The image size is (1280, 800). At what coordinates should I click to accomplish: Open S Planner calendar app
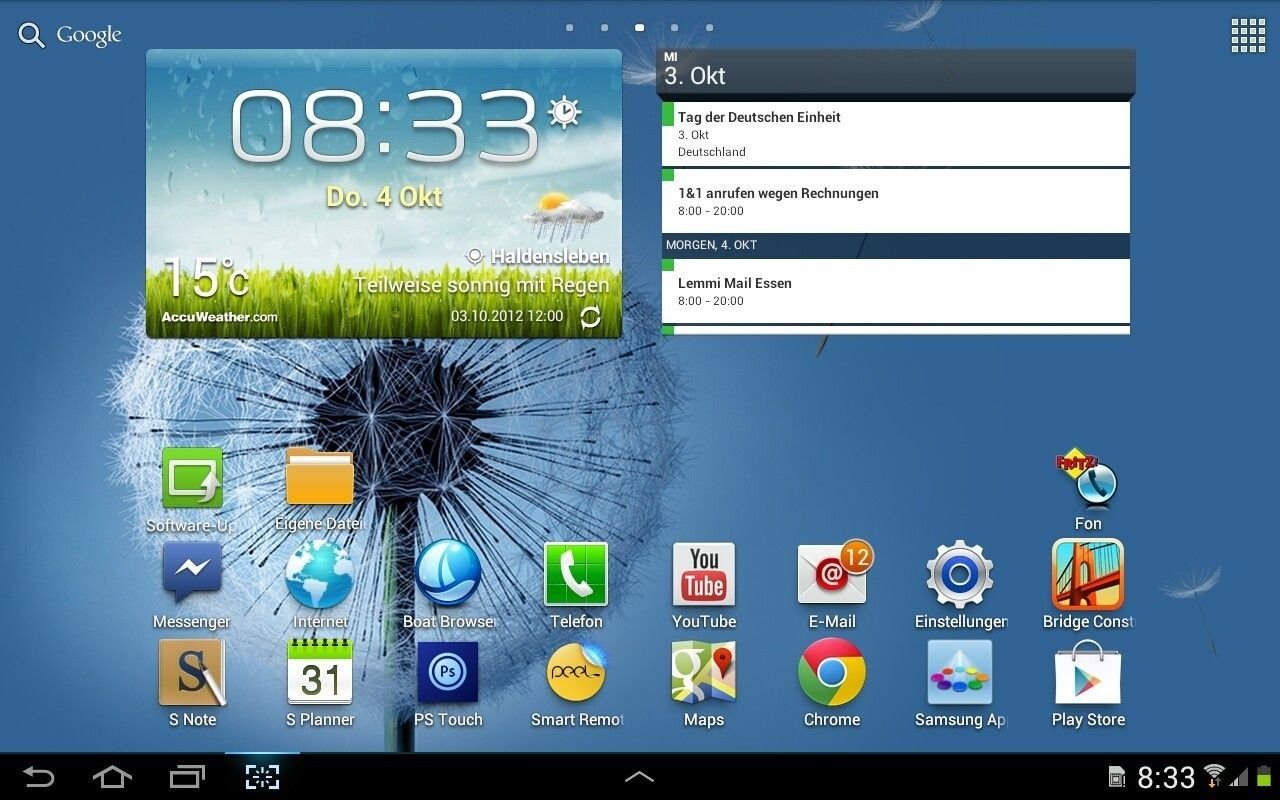point(320,671)
